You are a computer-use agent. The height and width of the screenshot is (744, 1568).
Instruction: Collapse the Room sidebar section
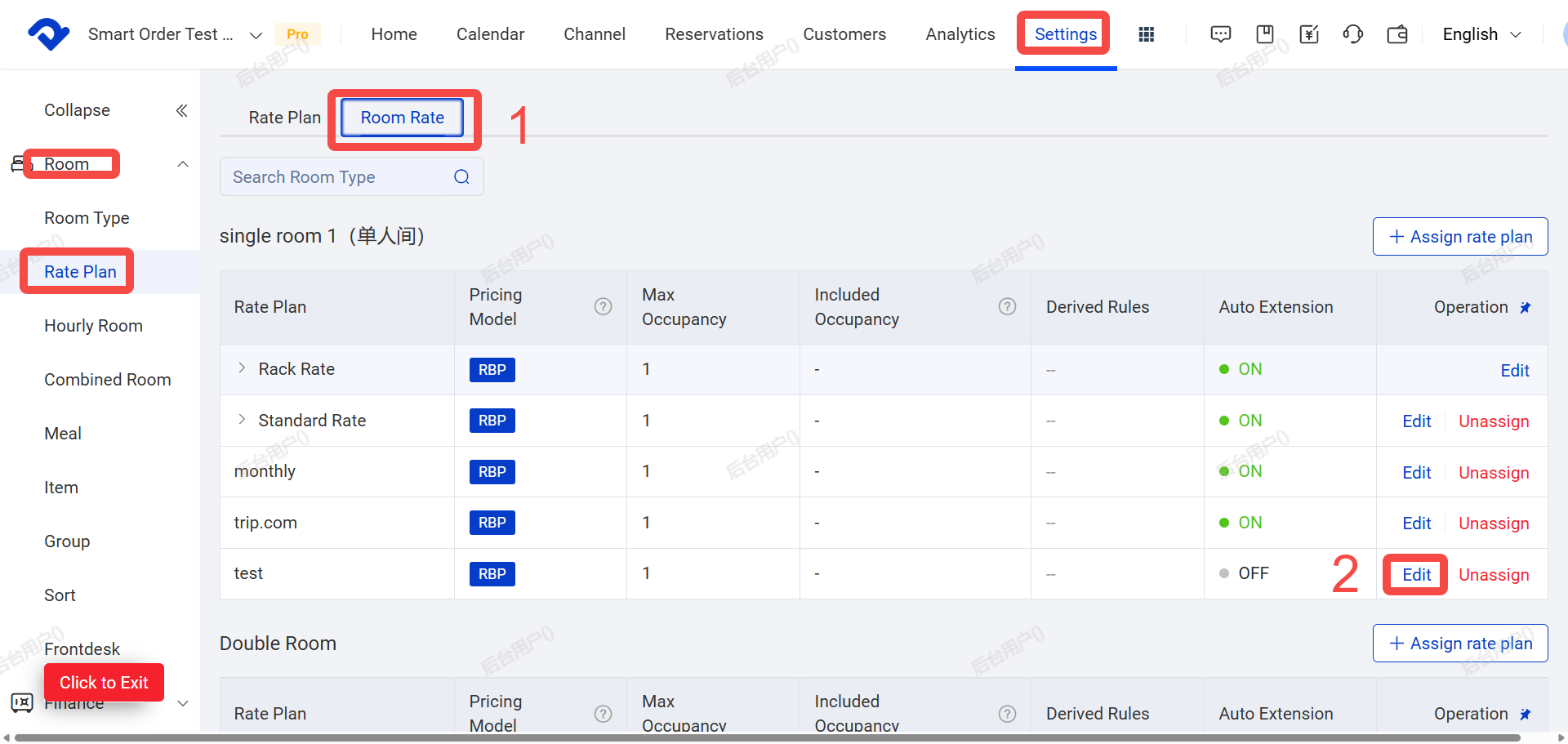(x=183, y=164)
